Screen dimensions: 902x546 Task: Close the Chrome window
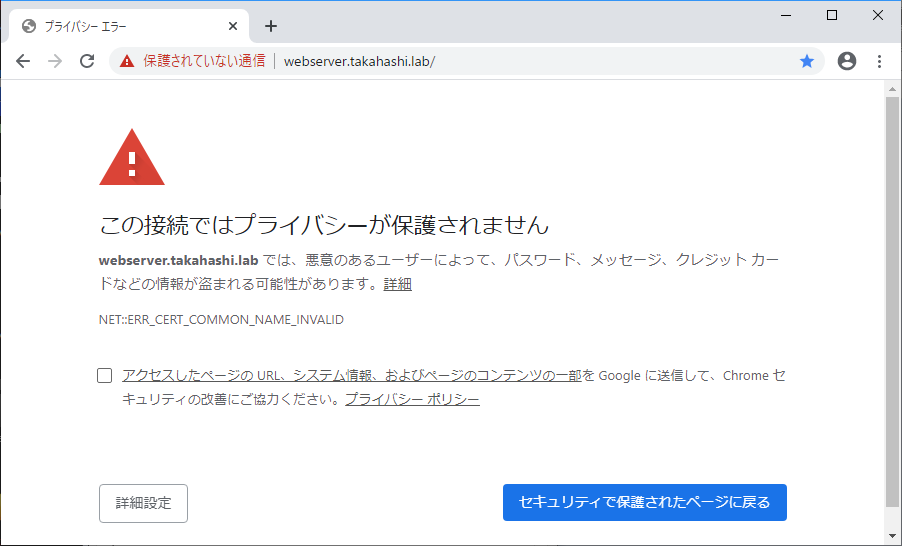click(878, 16)
